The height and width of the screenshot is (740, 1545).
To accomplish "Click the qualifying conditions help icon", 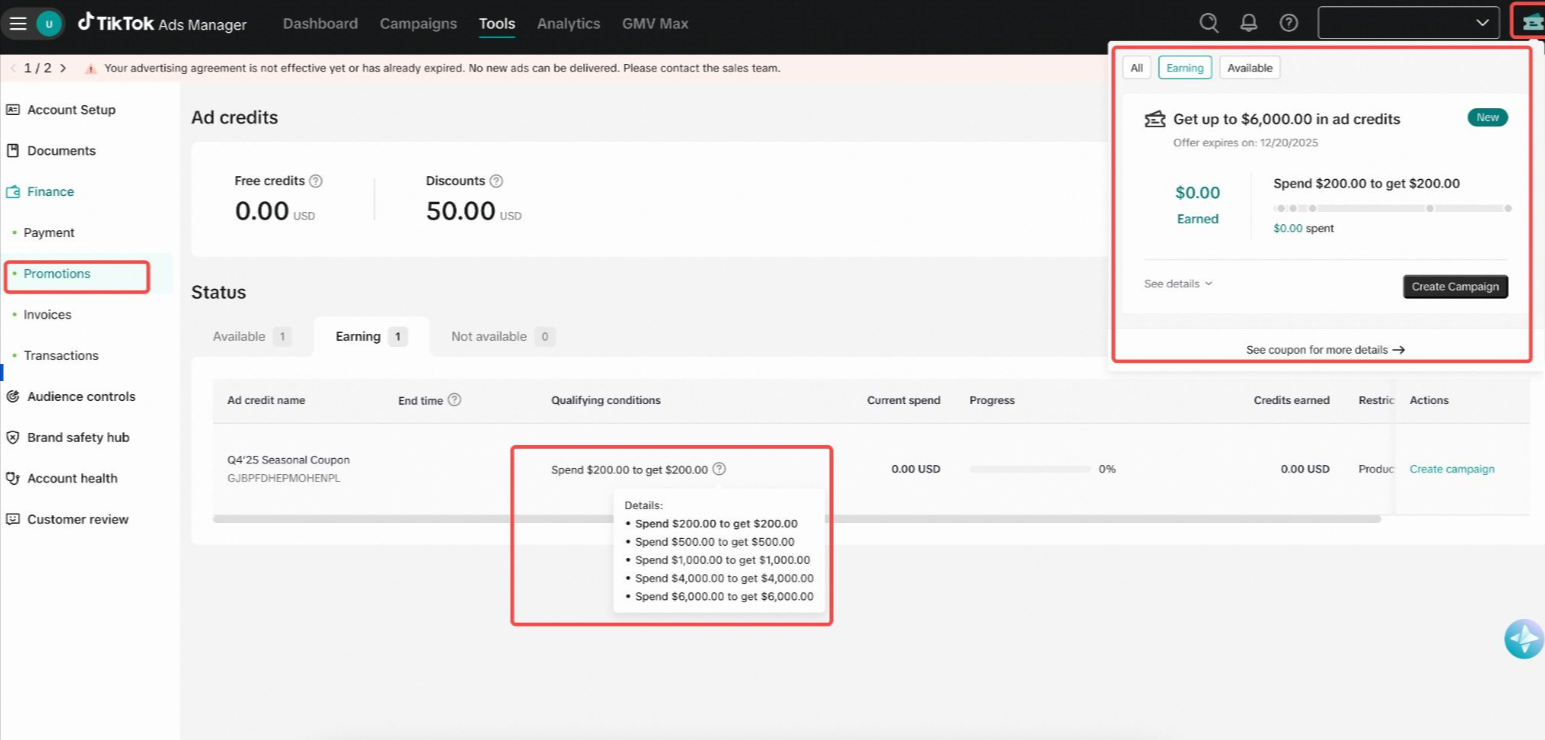I will pyautogui.click(x=719, y=469).
